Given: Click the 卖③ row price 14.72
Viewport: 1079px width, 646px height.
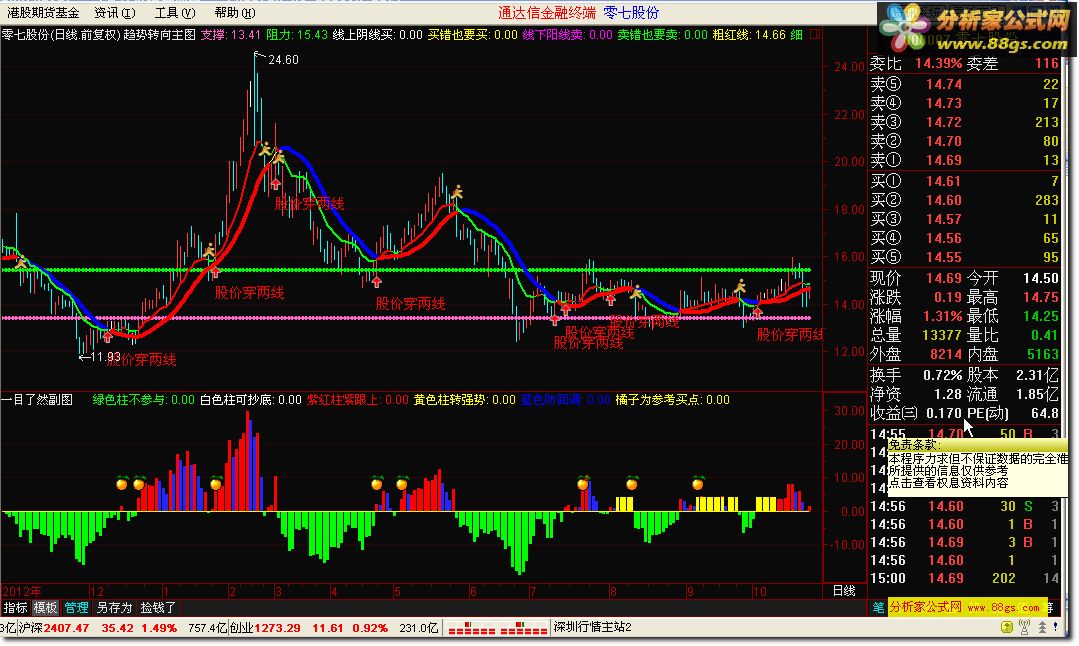Looking at the screenshot, I should (x=943, y=122).
